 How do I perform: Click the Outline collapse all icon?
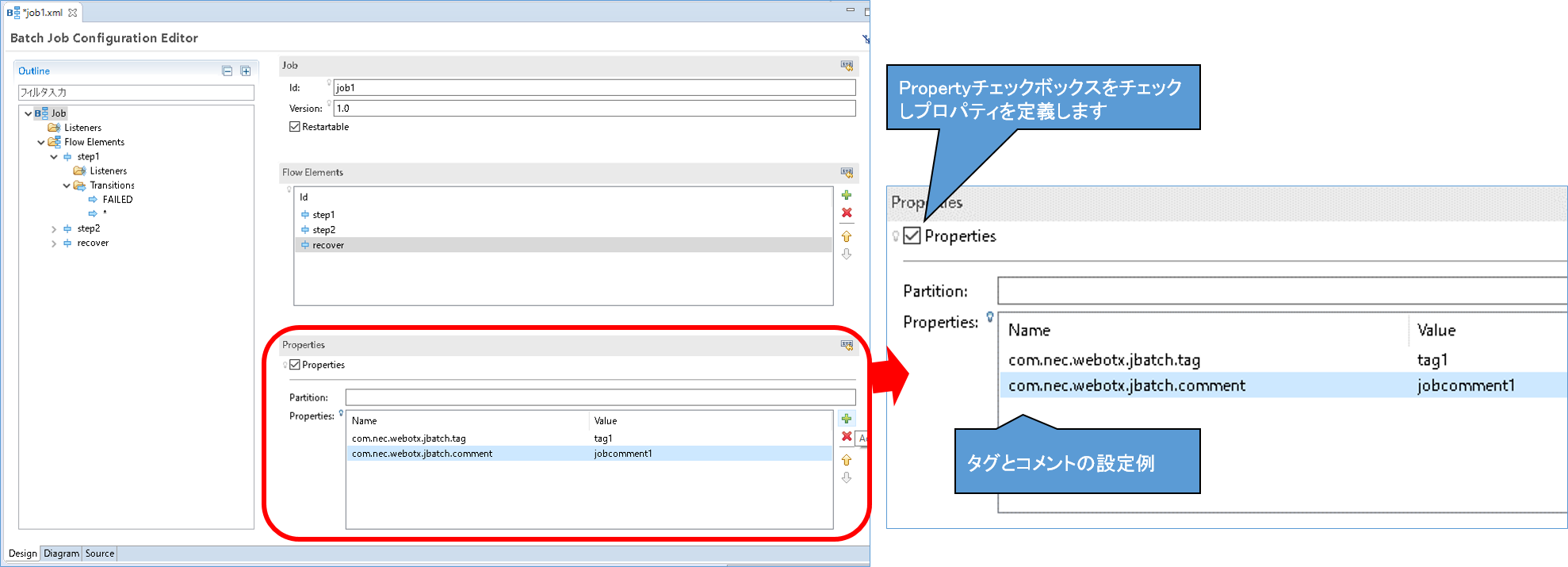(228, 71)
